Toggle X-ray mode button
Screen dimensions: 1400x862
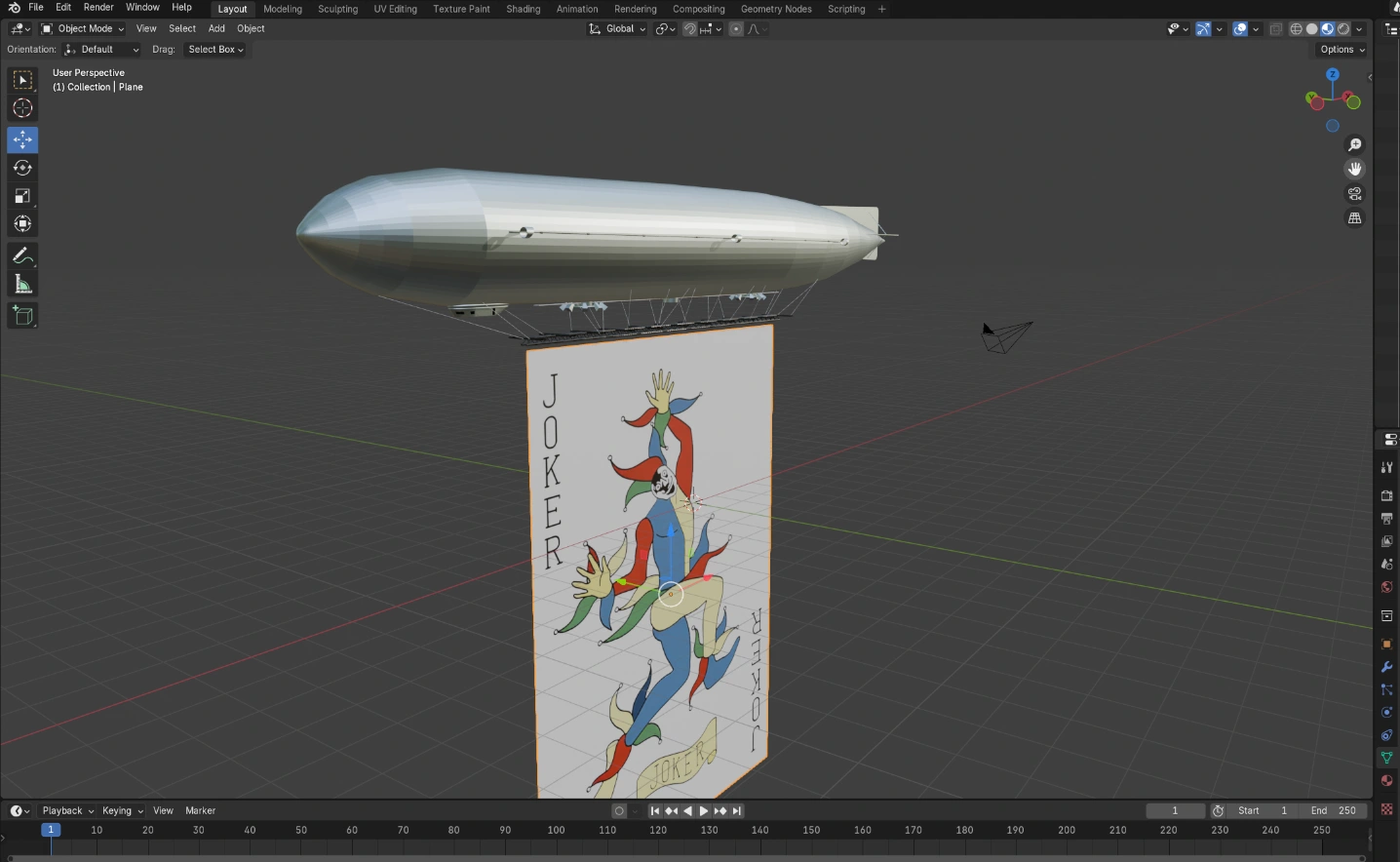[x=1275, y=29]
